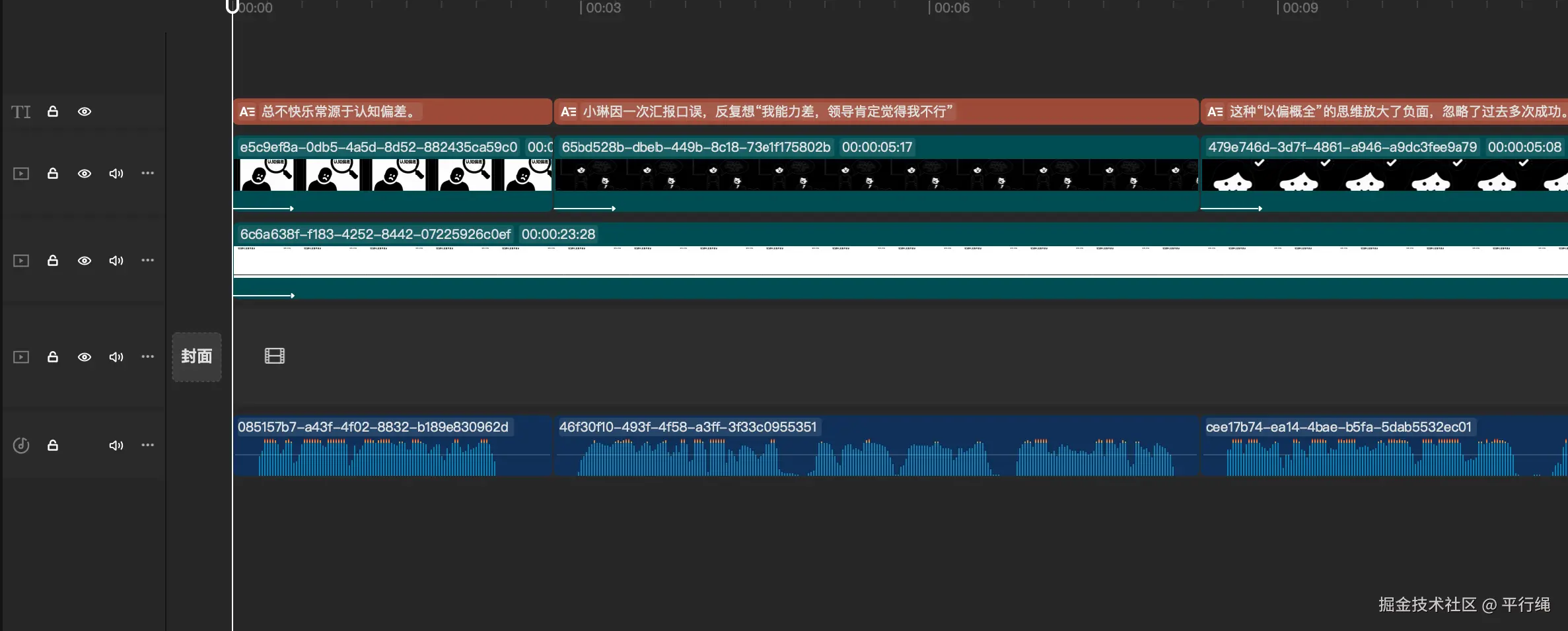The height and width of the screenshot is (631, 1568).
Task: Mute the 封面 main track
Action: [116, 357]
